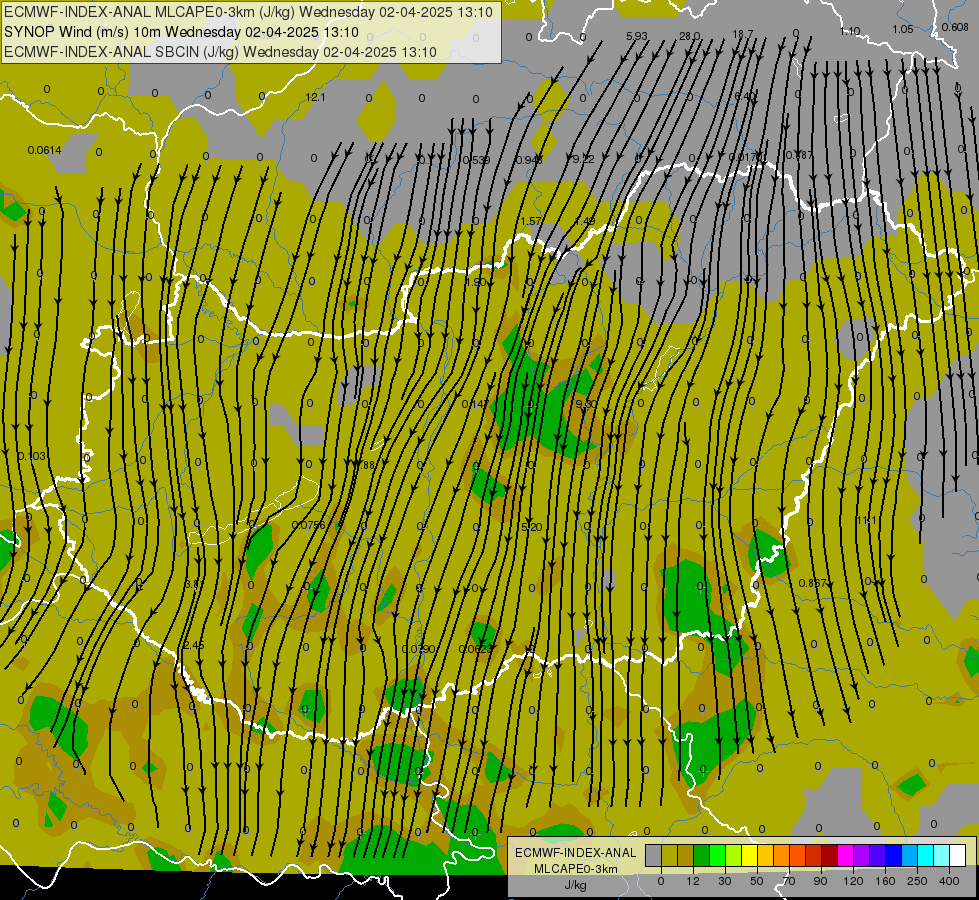The width and height of the screenshot is (979, 900).
Task: Click the legend tick label 12
Action: tap(693, 881)
